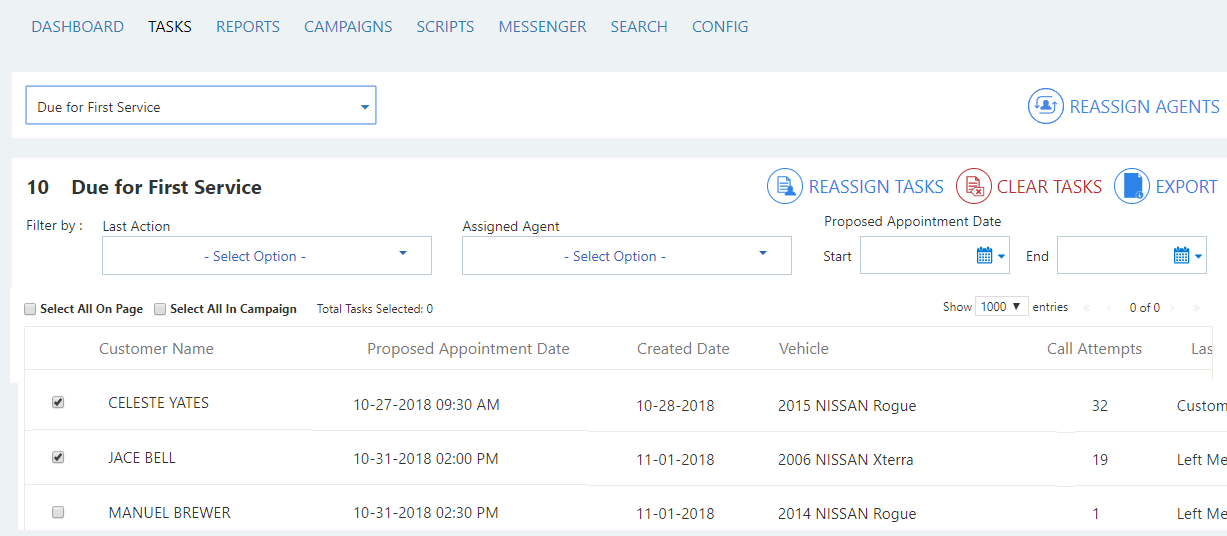Jump to the last page arrow
The width and height of the screenshot is (1227, 536).
click(1196, 308)
